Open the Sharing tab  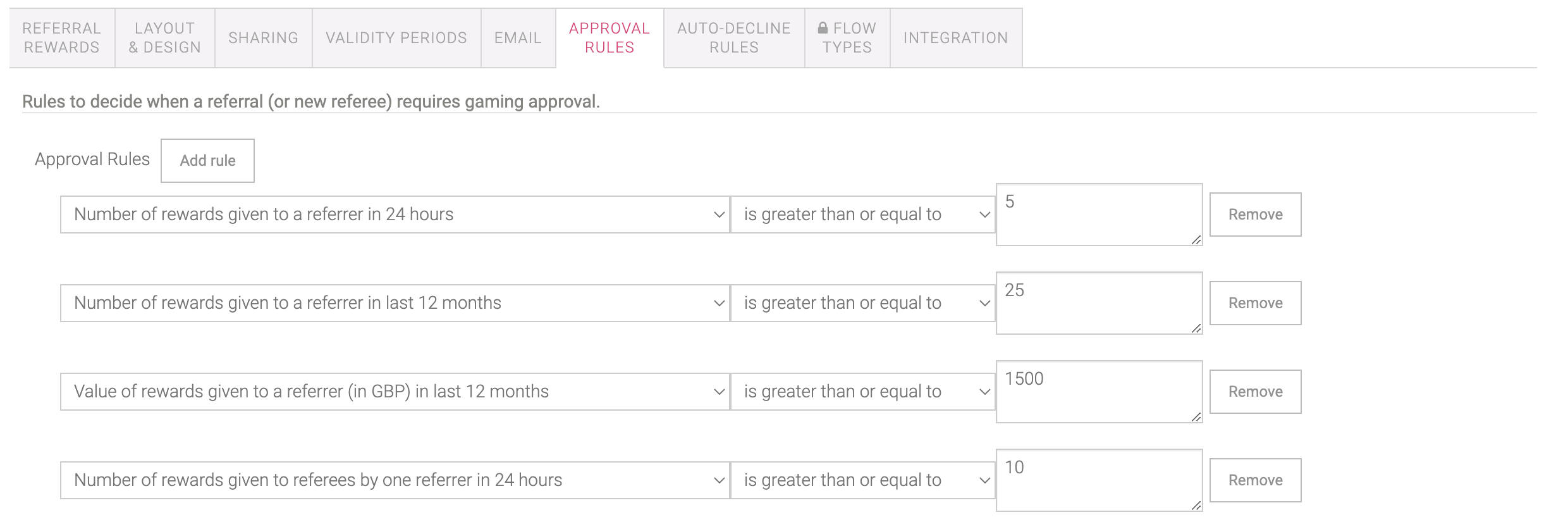pos(264,38)
